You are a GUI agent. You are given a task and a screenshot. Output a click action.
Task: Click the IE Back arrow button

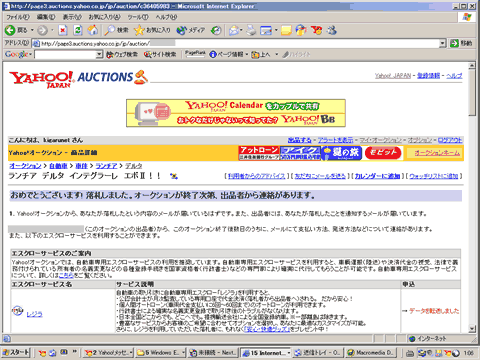point(10,30)
